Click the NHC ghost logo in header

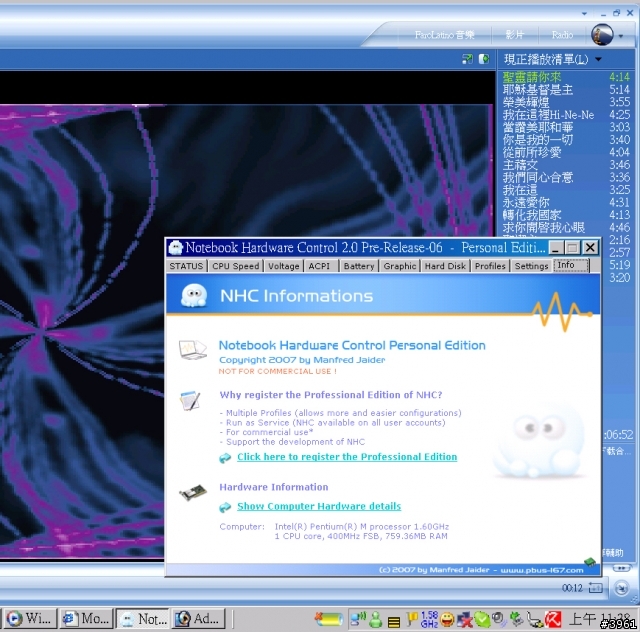[x=193, y=295]
